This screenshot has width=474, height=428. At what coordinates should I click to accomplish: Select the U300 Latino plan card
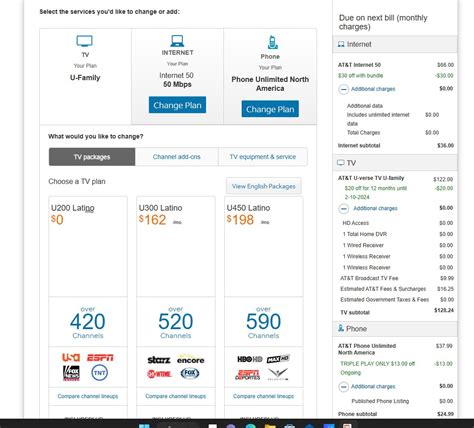(176, 247)
